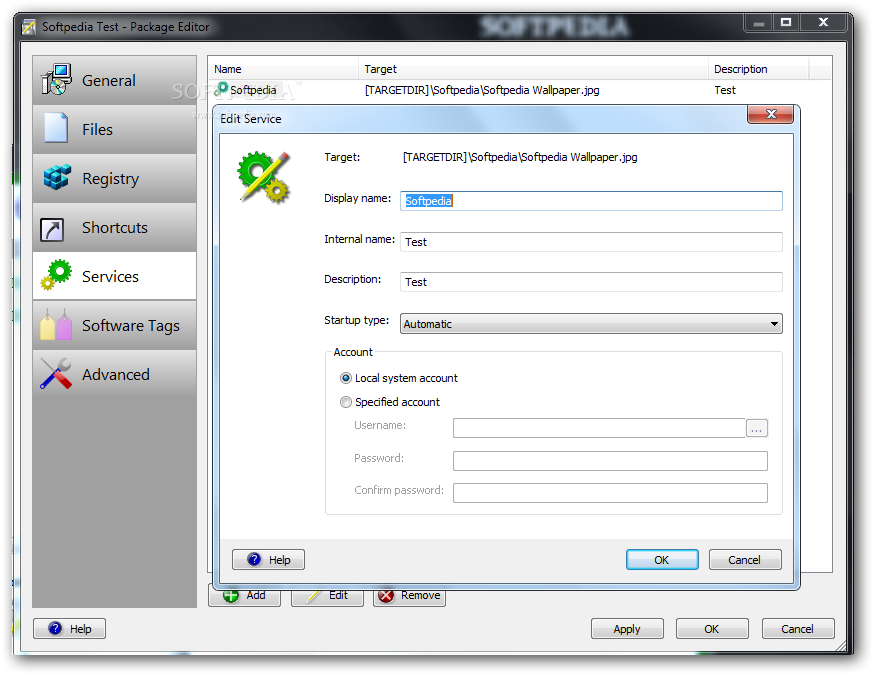Browse for username with ellipsis button
874x675 pixels.
pos(756,428)
